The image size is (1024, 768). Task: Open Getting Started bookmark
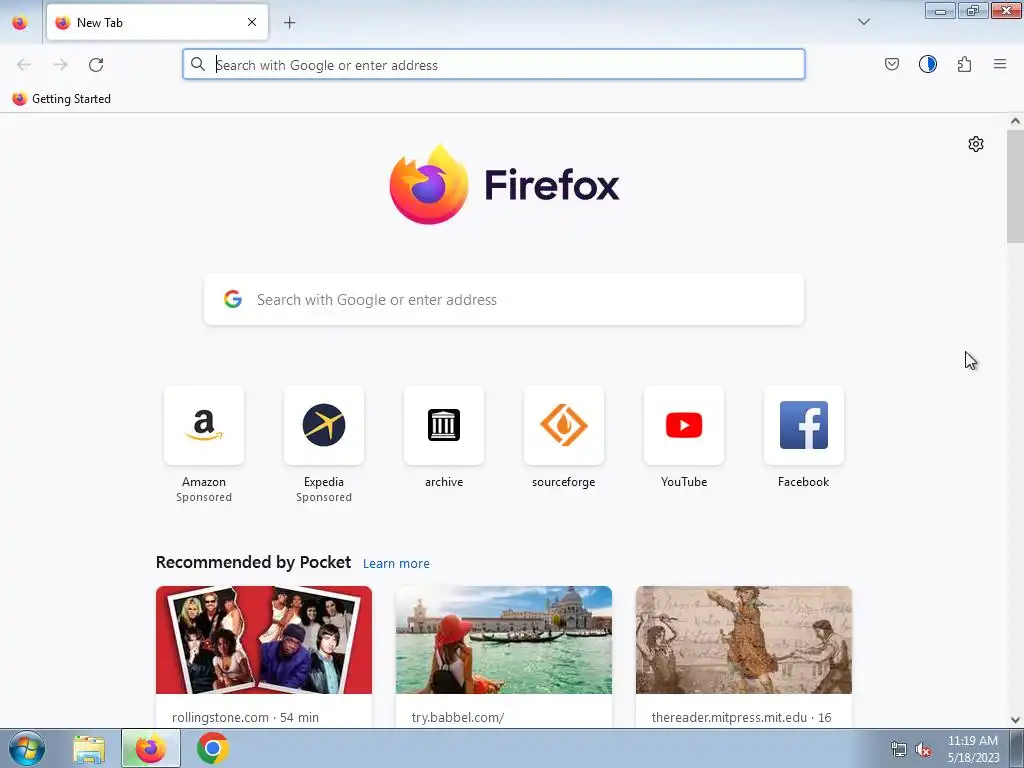(x=61, y=99)
